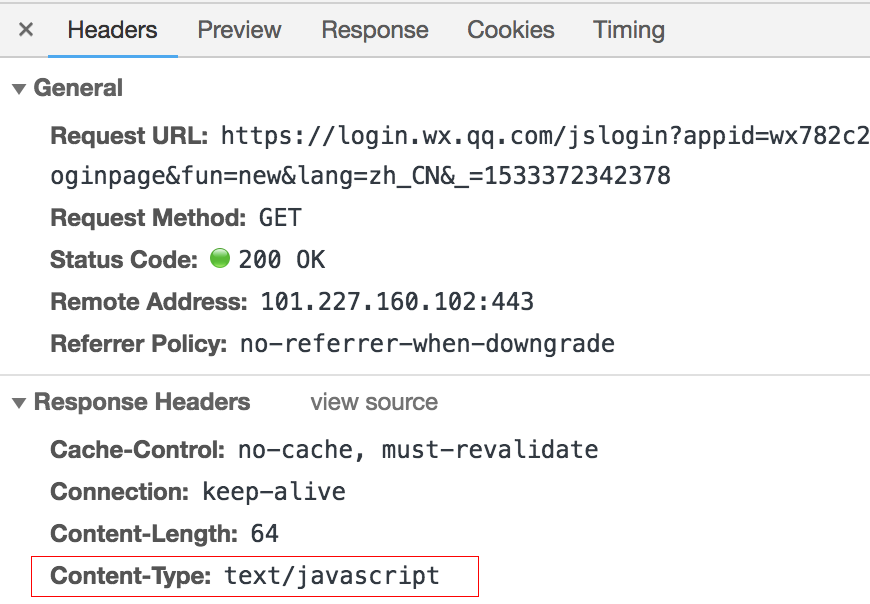Click the Request Method GET value
The height and width of the screenshot is (604, 870).
coord(280,218)
